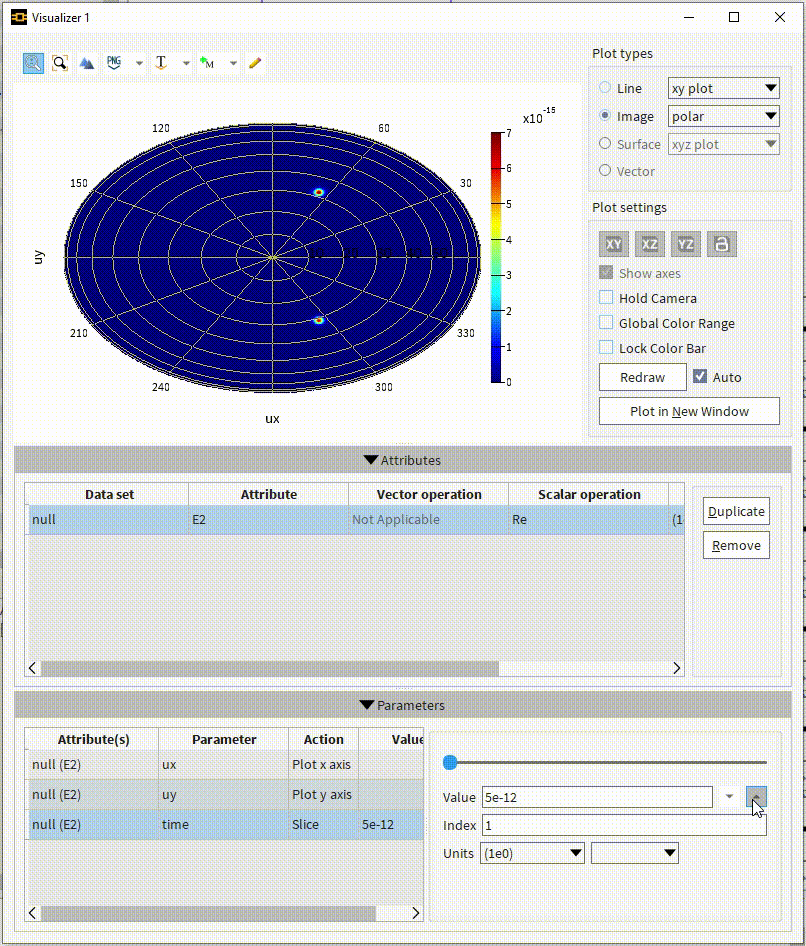
Task: Set view to YZ plane
Action: tap(686, 244)
